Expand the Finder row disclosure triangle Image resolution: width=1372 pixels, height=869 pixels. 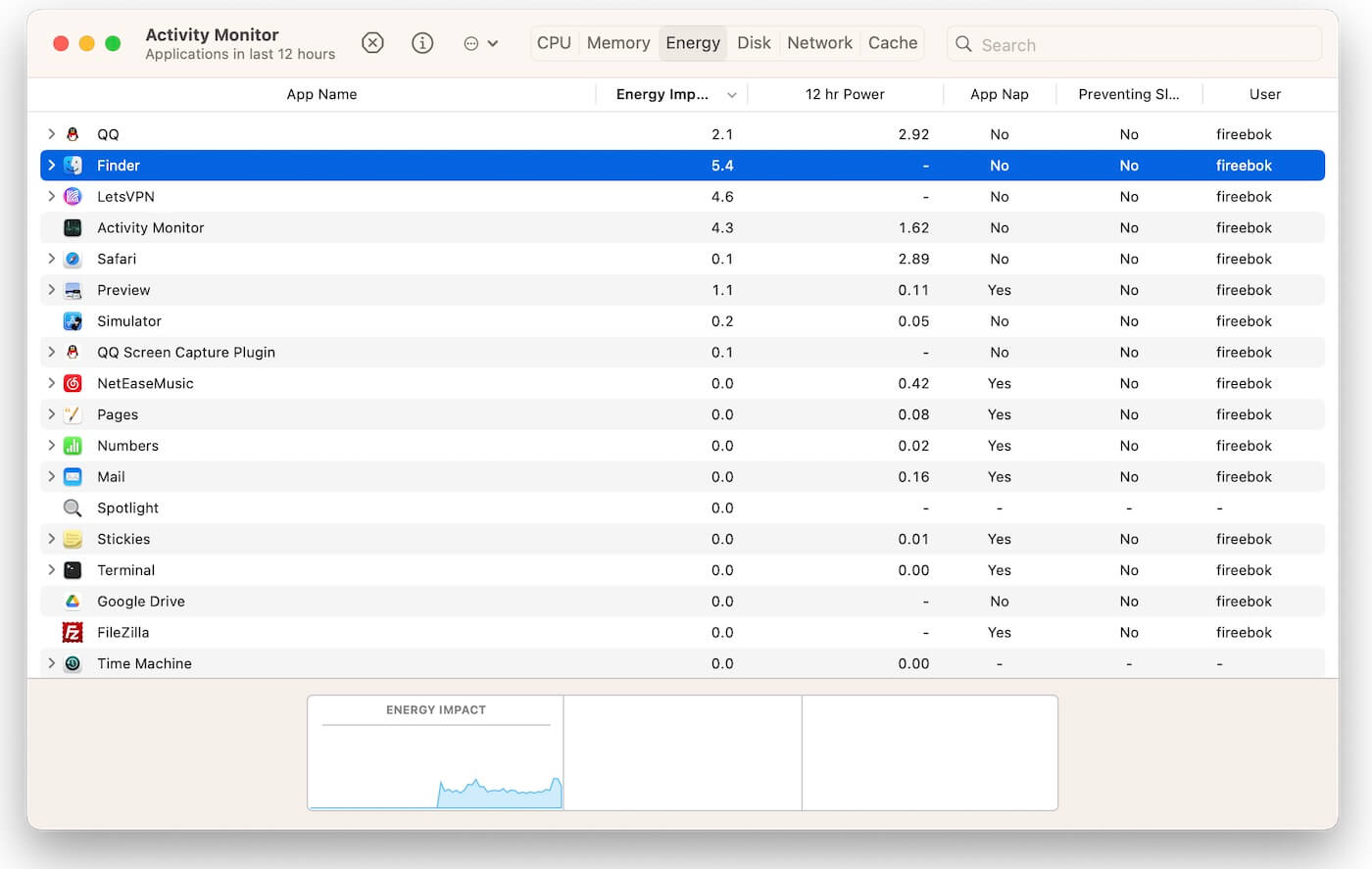point(51,165)
